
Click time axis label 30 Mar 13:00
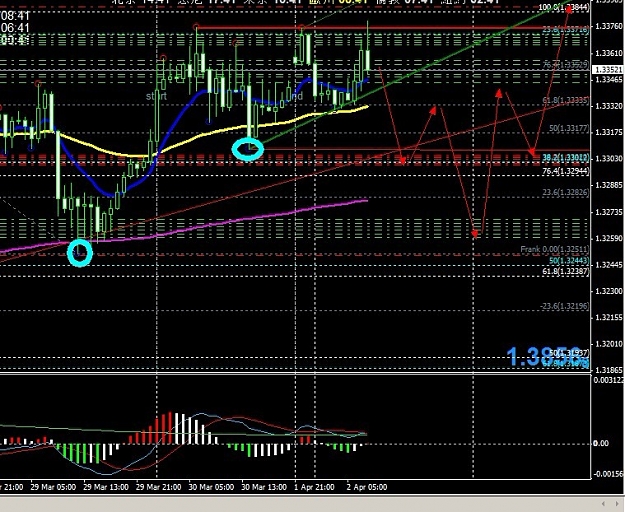pos(264,487)
